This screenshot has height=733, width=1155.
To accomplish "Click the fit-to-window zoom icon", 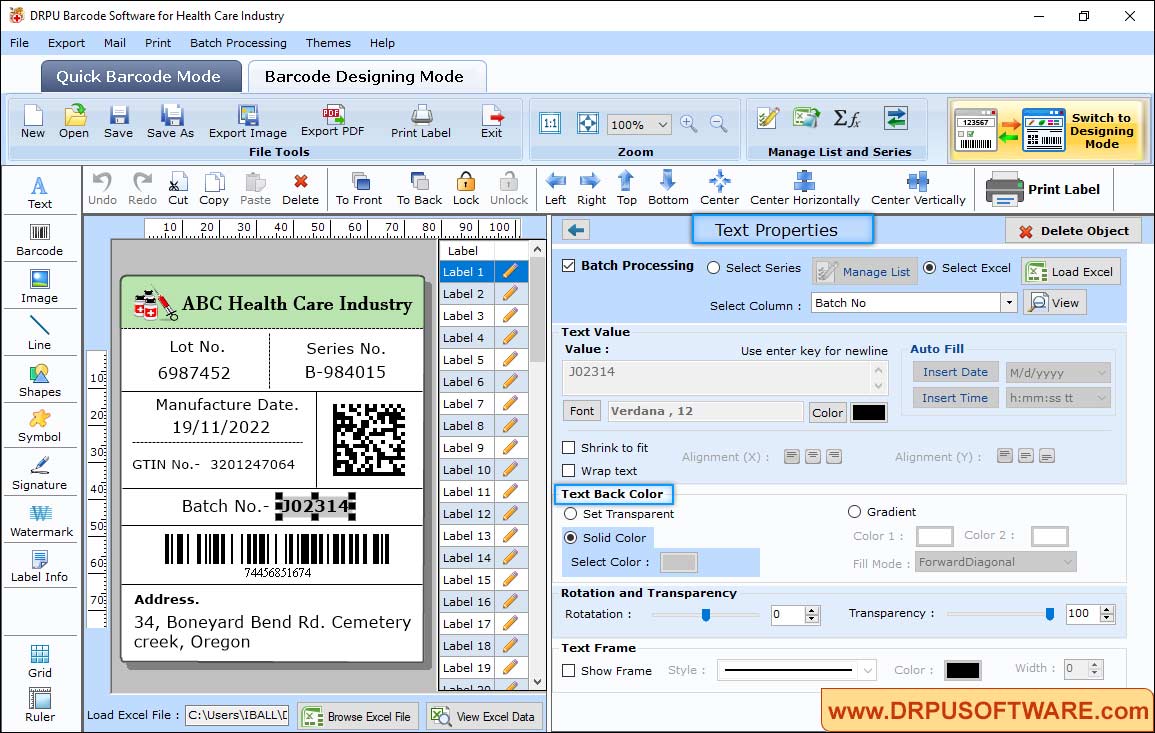I will 588,123.
